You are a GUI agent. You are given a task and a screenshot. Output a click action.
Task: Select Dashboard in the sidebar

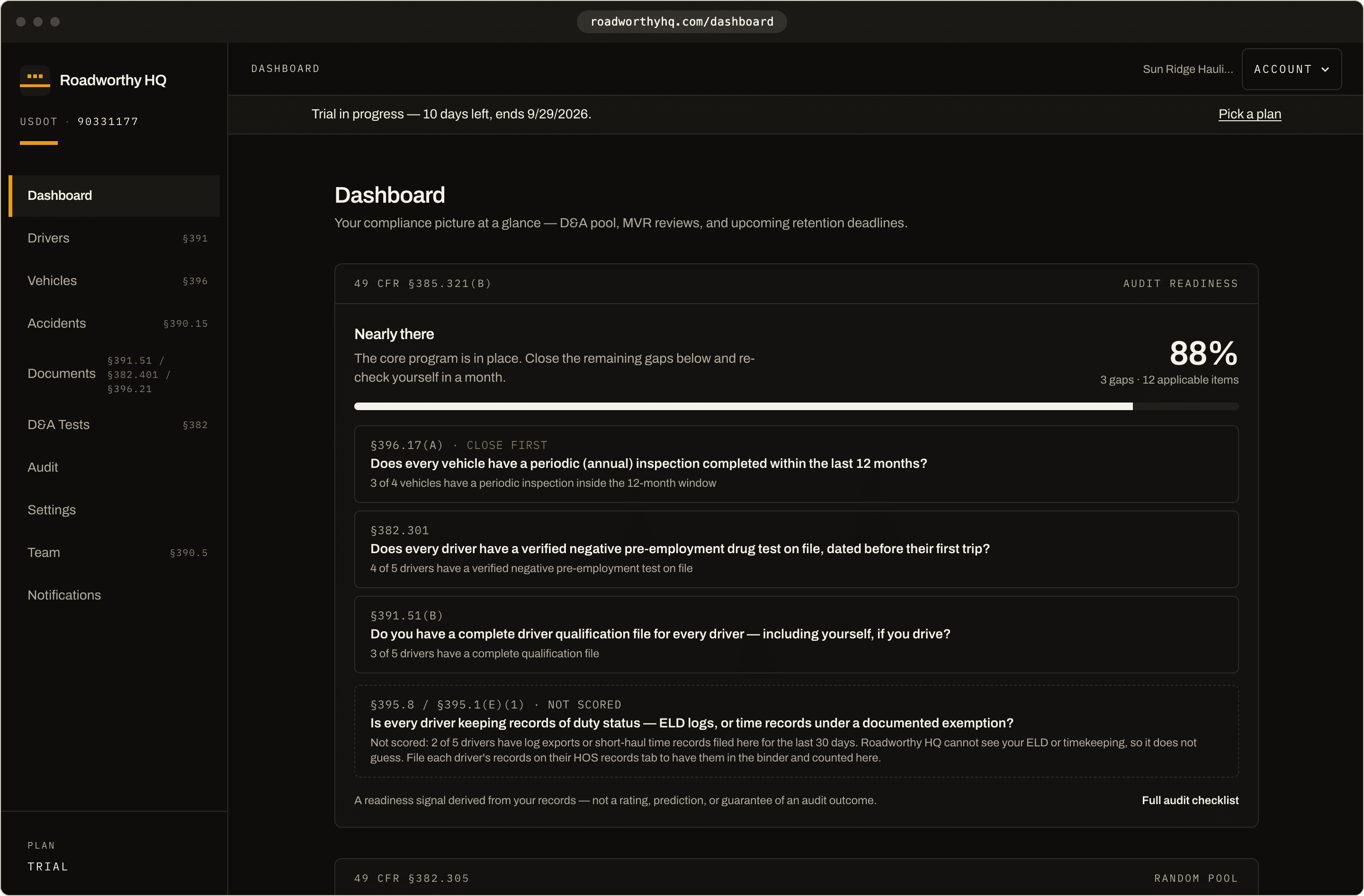(115, 196)
